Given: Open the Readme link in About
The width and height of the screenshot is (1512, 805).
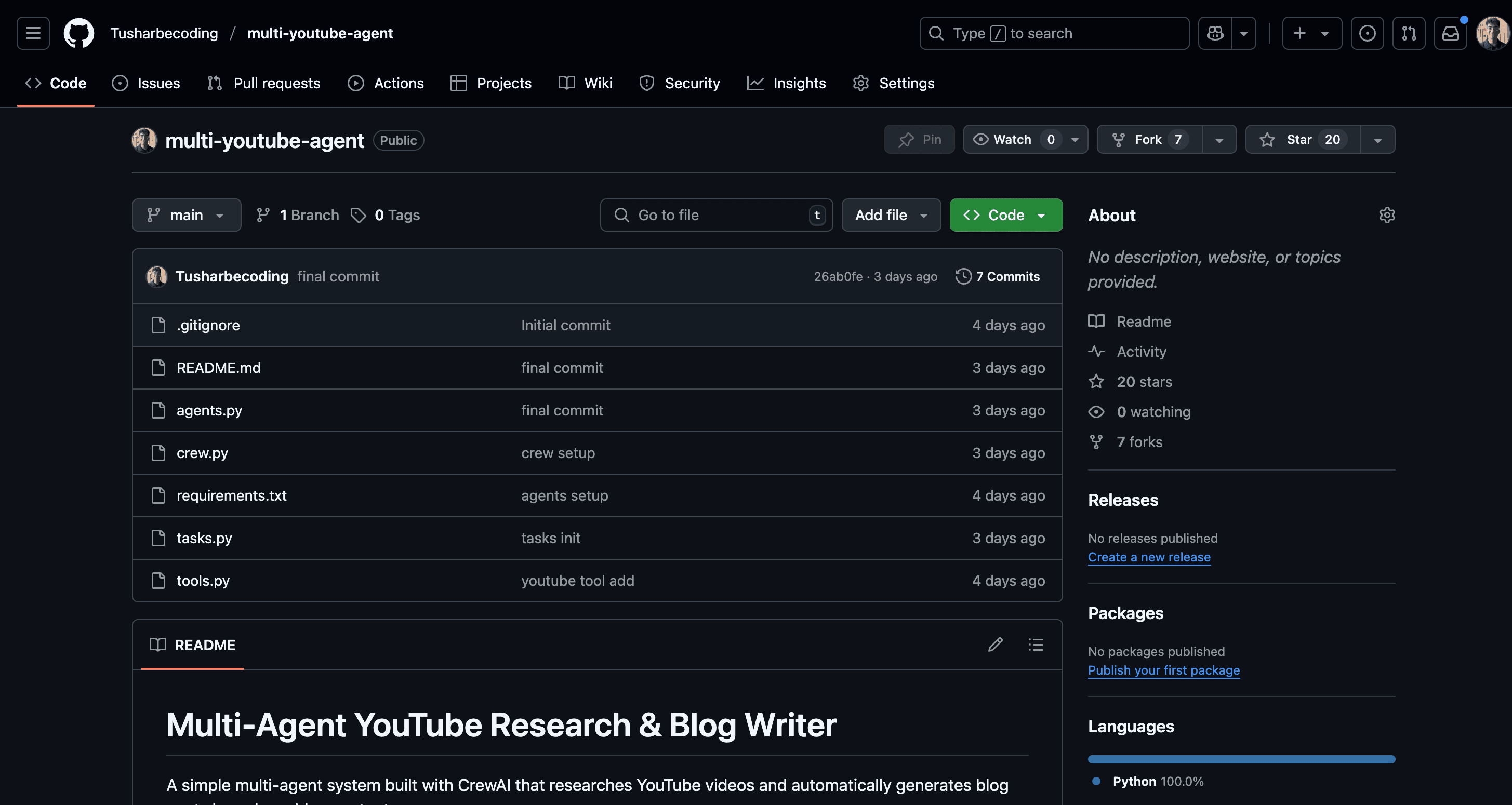Looking at the screenshot, I should pos(1129,321).
